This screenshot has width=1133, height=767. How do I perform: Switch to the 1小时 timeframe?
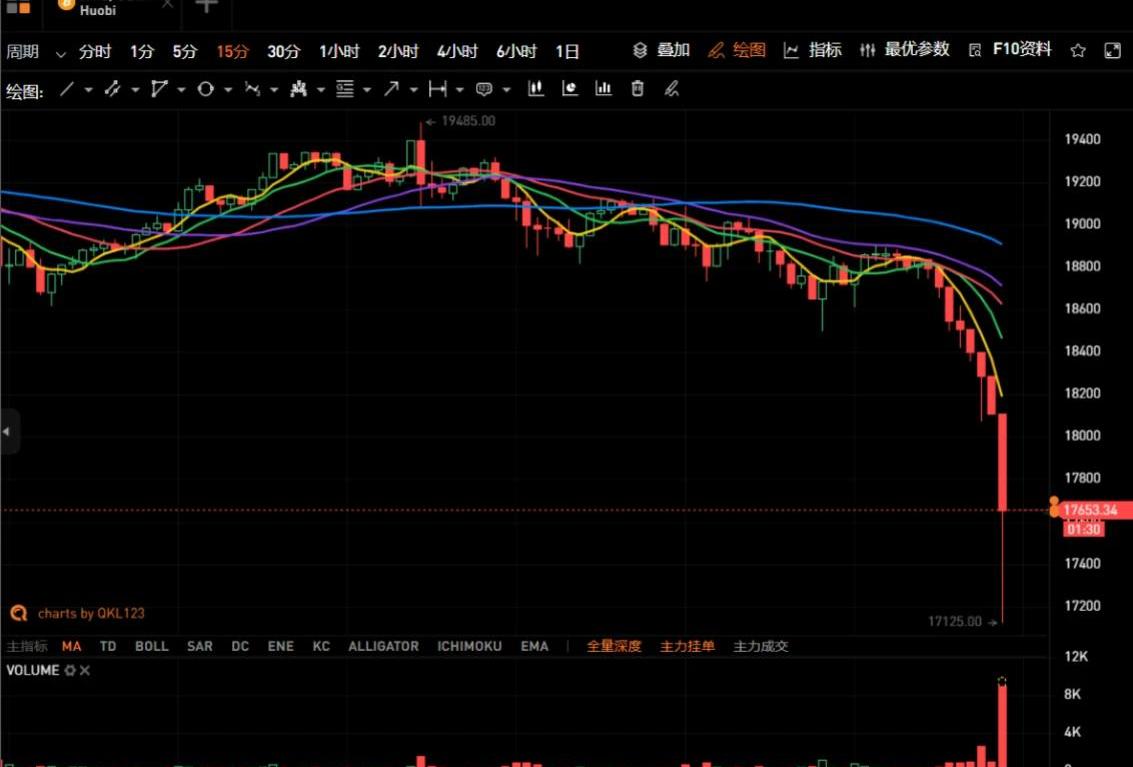pos(339,52)
